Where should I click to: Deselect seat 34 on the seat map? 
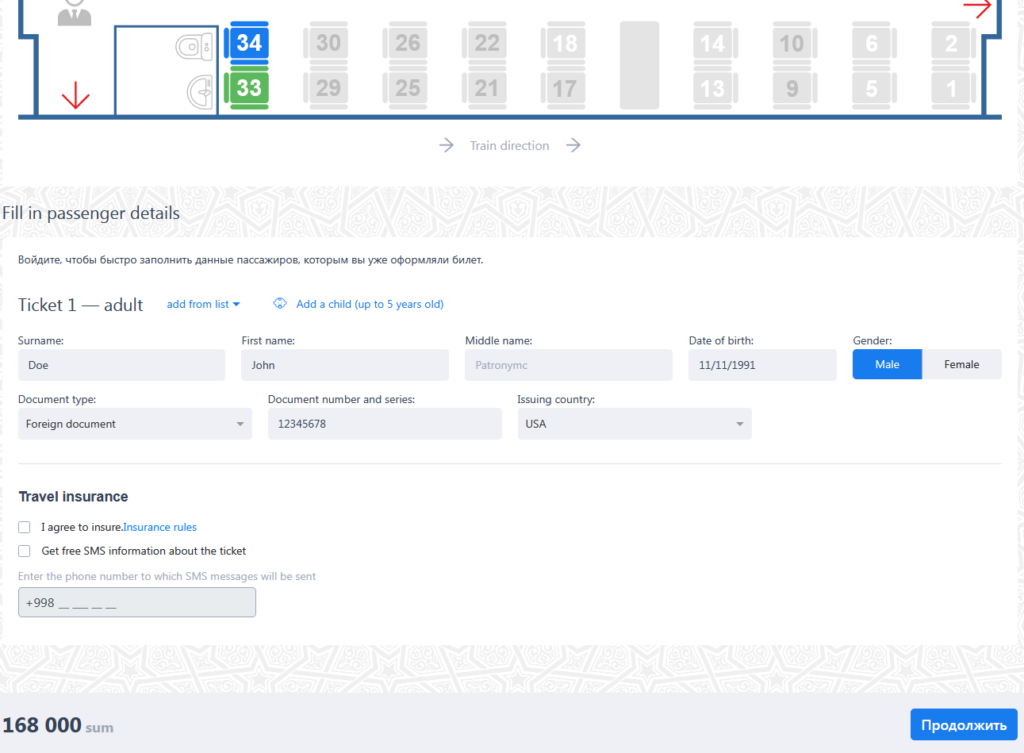click(x=247, y=43)
